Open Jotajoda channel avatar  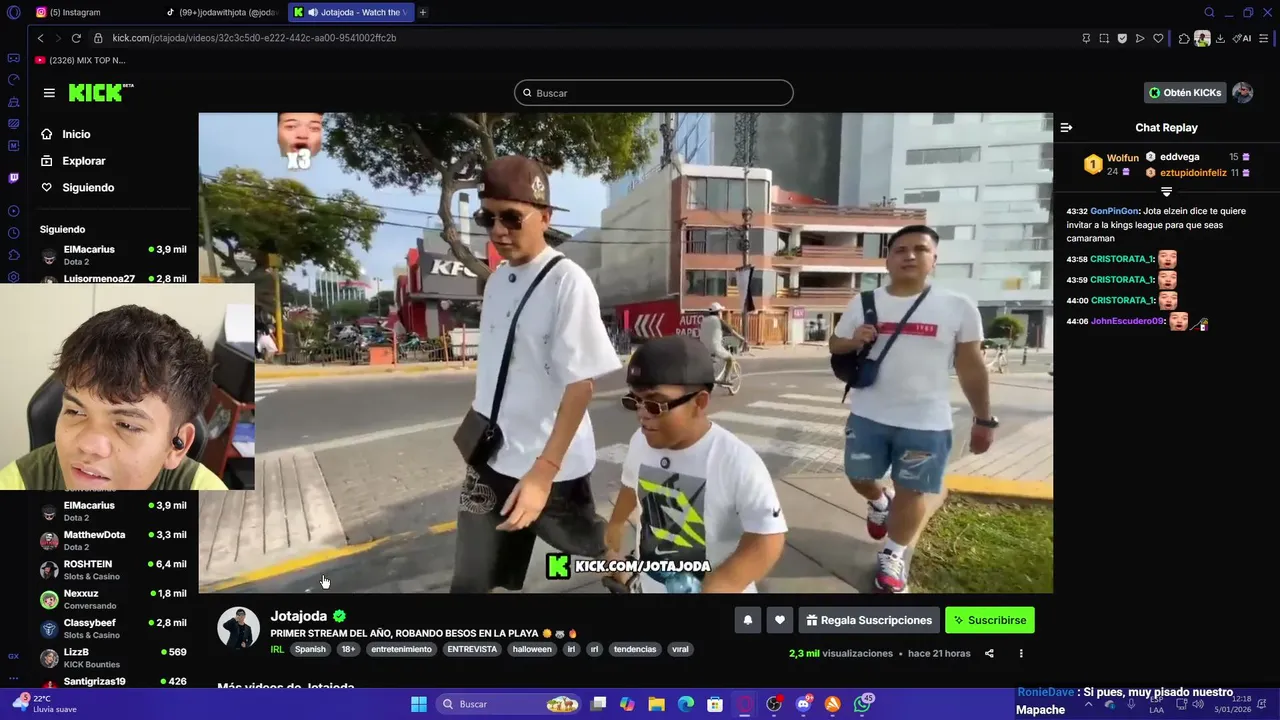[x=238, y=628]
